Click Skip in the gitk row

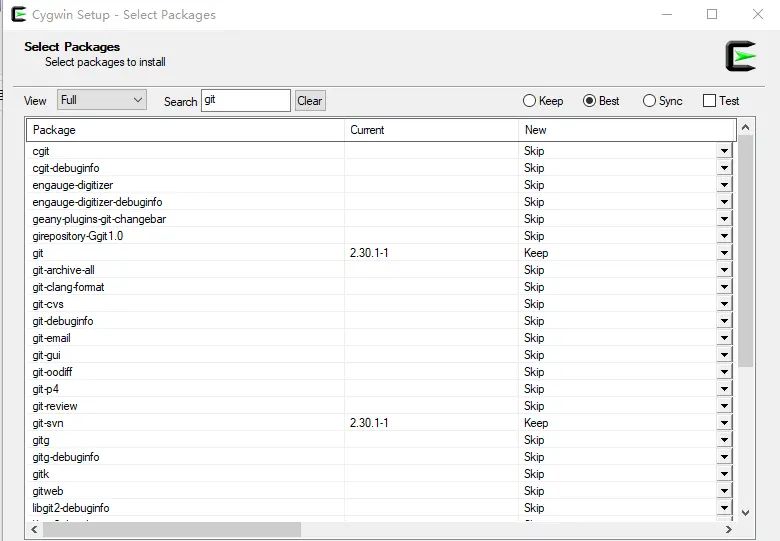pos(534,474)
